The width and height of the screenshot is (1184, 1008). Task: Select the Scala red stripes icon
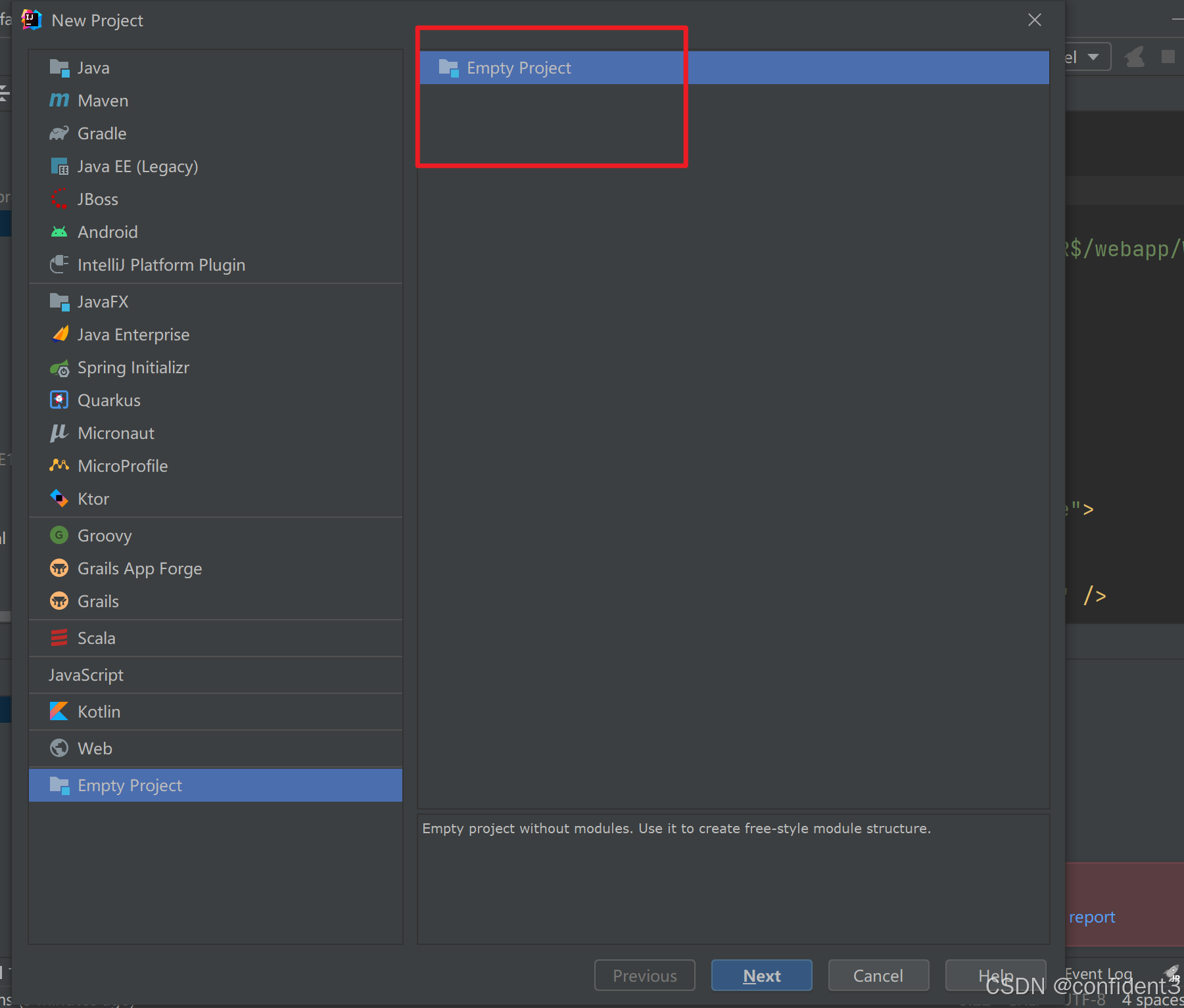click(59, 638)
